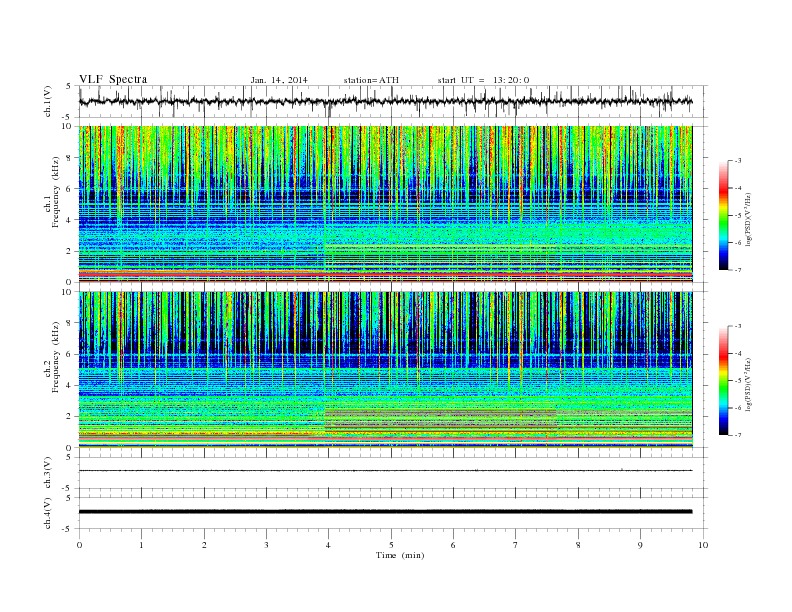Screen dimensions: 792x612
Task: Click the time axis tick label "9"
Action: 640,545
